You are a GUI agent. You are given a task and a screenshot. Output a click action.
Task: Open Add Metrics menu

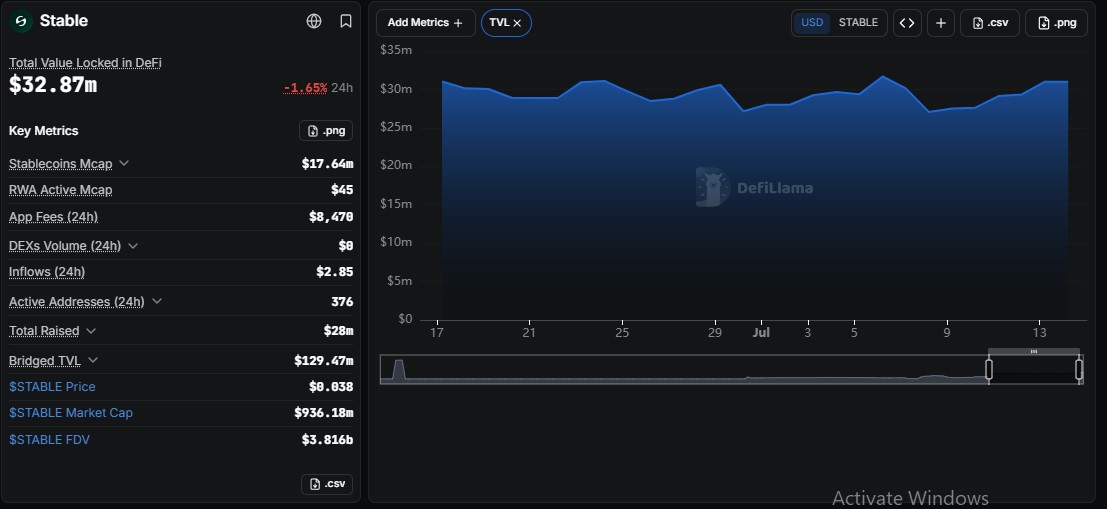(426, 23)
